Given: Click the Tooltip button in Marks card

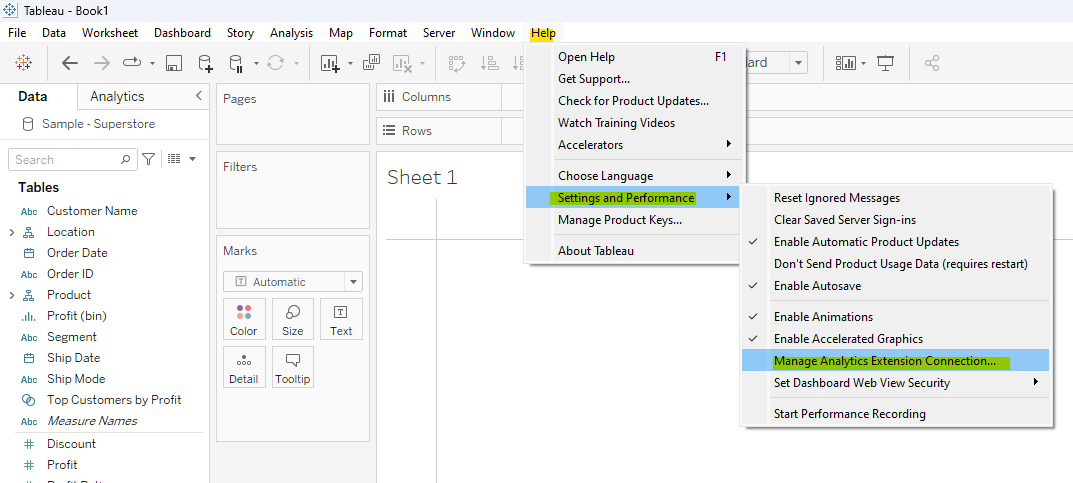Looking at the screenshot, I should click(x=293, y=367).
